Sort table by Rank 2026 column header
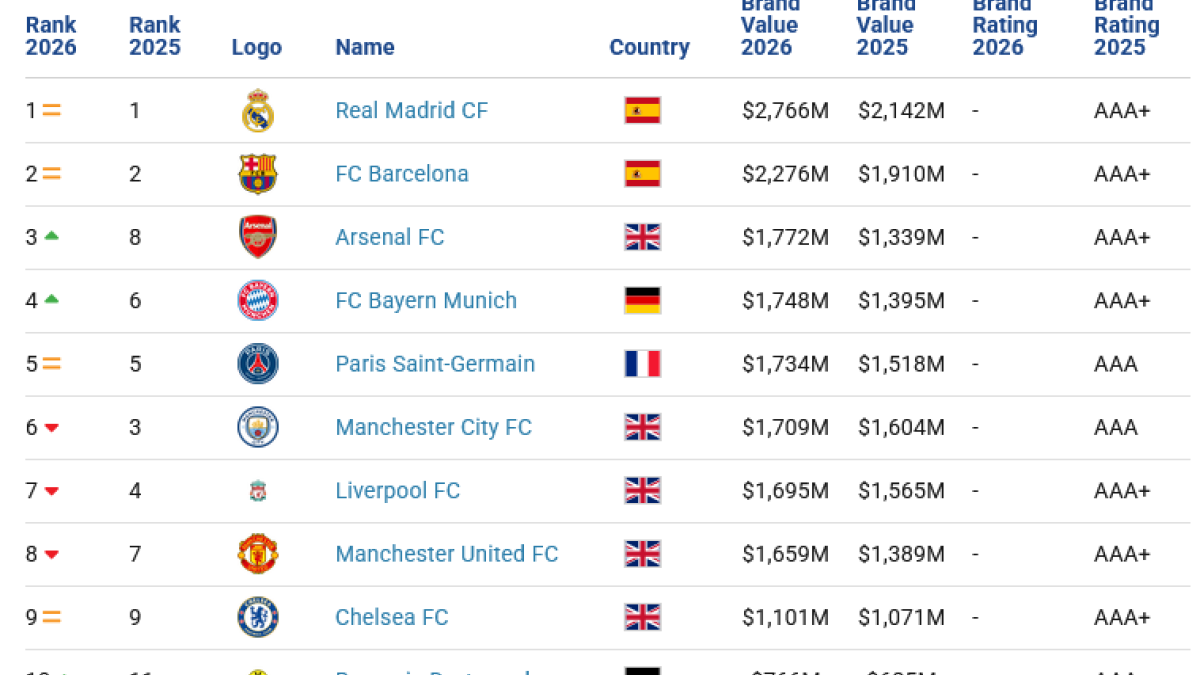Screen dimensions: 1200x675 pyautogui.click(x=51, y=36)
